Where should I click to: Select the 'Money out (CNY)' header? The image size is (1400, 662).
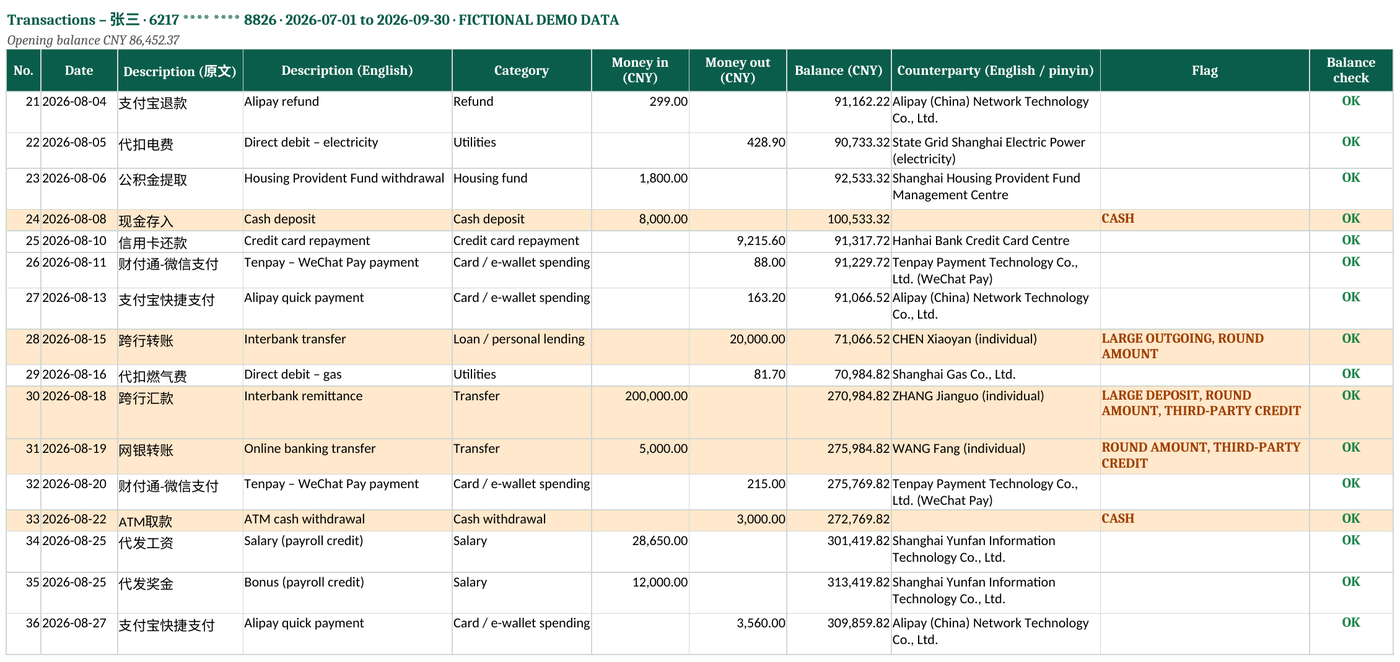point(738,70)
